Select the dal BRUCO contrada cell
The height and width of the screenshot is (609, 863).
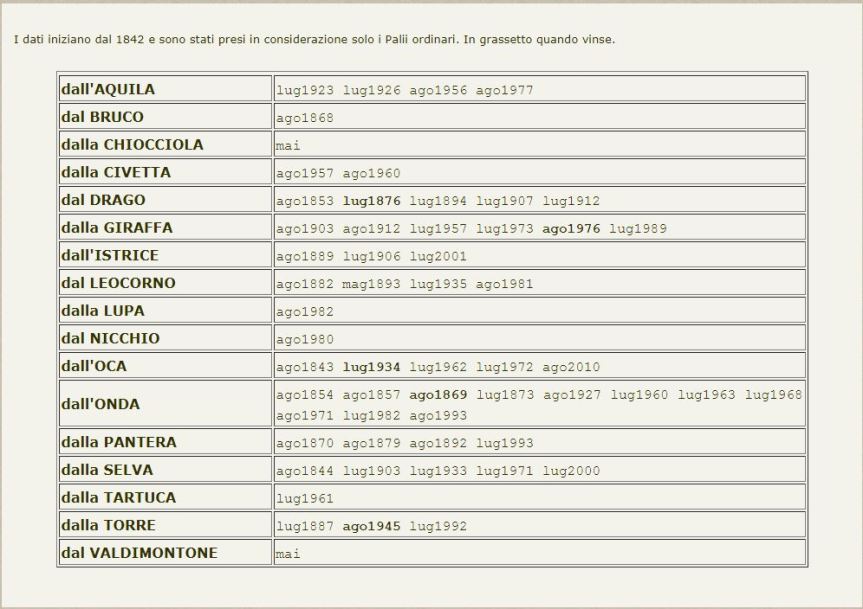click(102, 117)
